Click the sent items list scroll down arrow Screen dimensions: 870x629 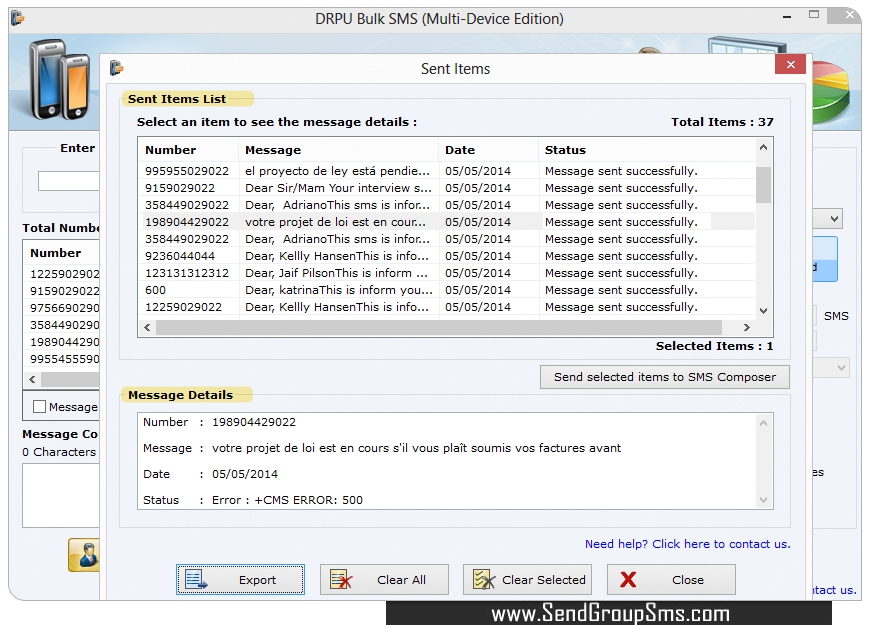tap(763, 311)
